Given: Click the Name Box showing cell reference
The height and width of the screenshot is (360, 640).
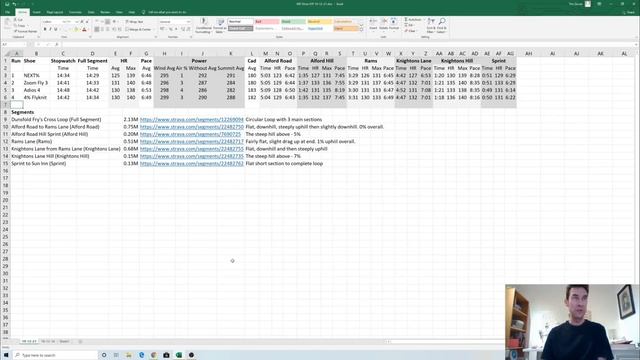Looking at the screenshot, I should point(13,44).
